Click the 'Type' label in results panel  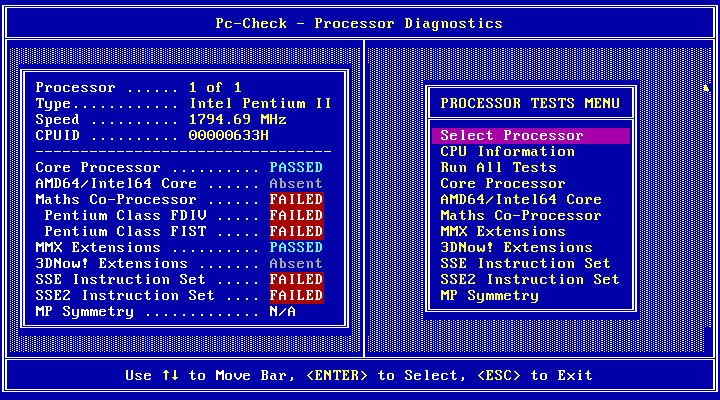pyautogui.click(x=53, y=104)
